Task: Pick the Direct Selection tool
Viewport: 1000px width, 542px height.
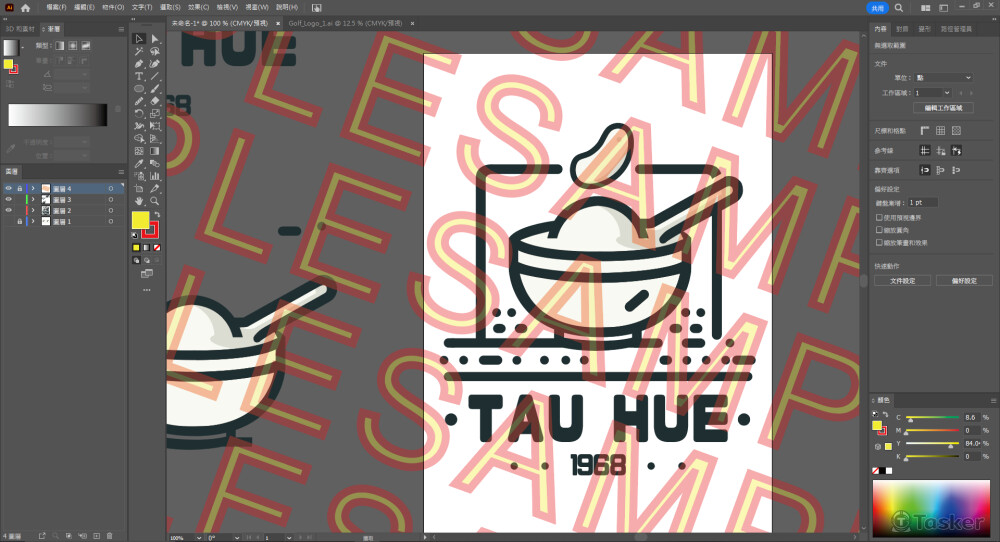Action: [x=155, y=39]
